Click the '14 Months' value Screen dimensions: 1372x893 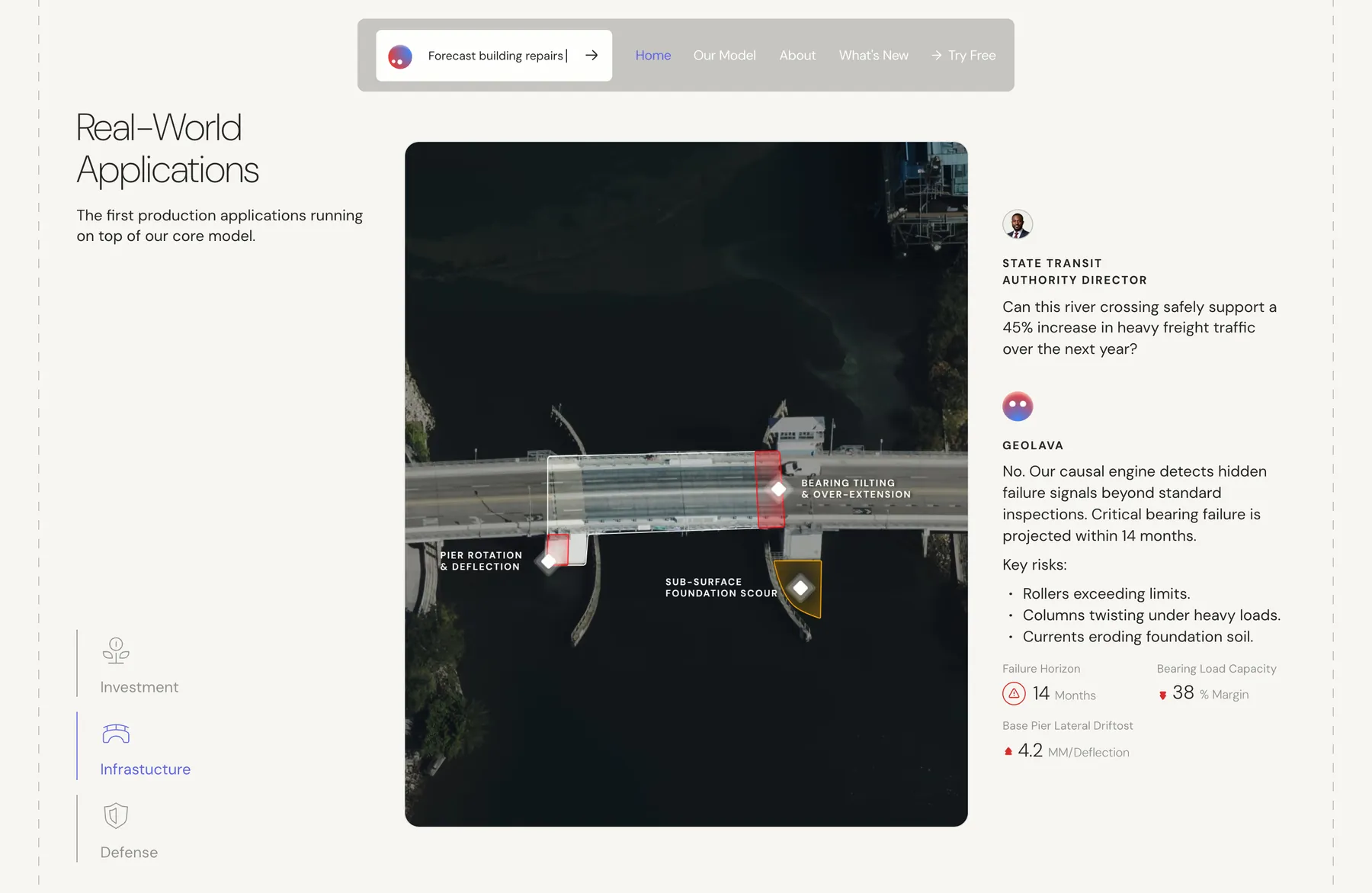[x=1064, y=694]
